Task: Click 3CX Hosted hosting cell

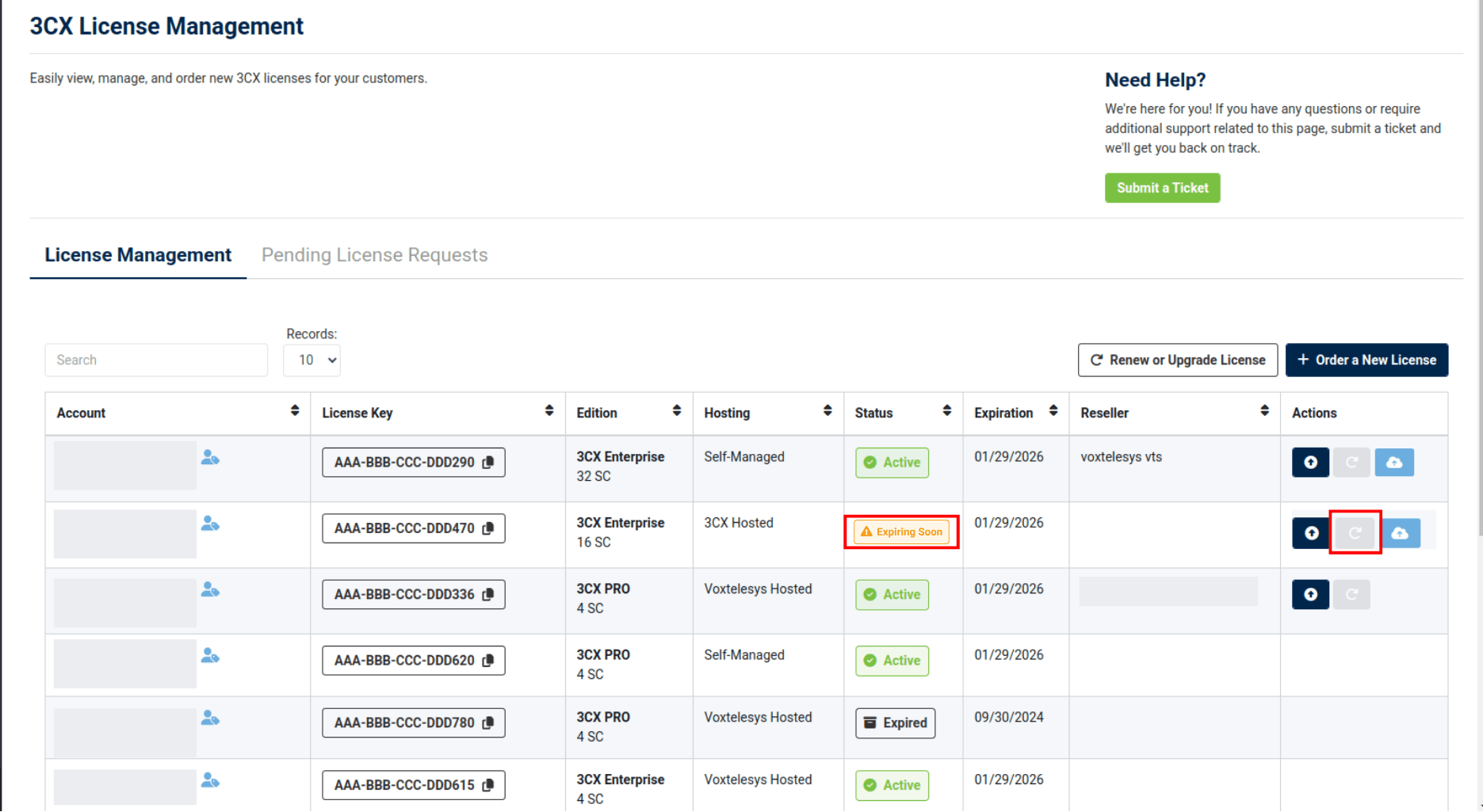Action: coord(739,523)
